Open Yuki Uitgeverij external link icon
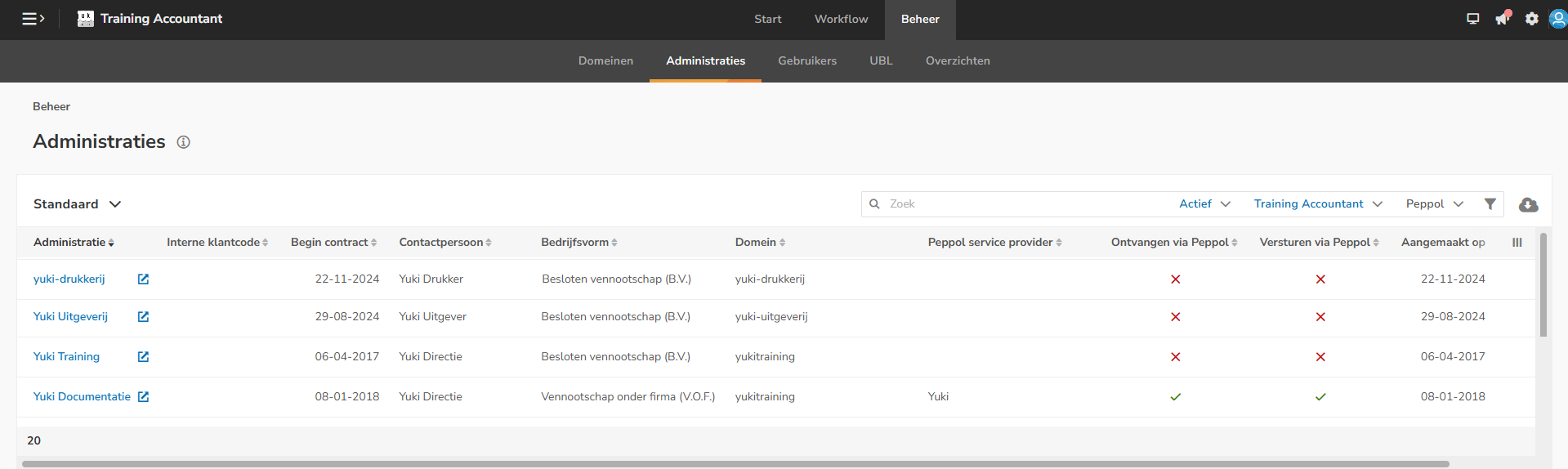 tap(143, 317)
